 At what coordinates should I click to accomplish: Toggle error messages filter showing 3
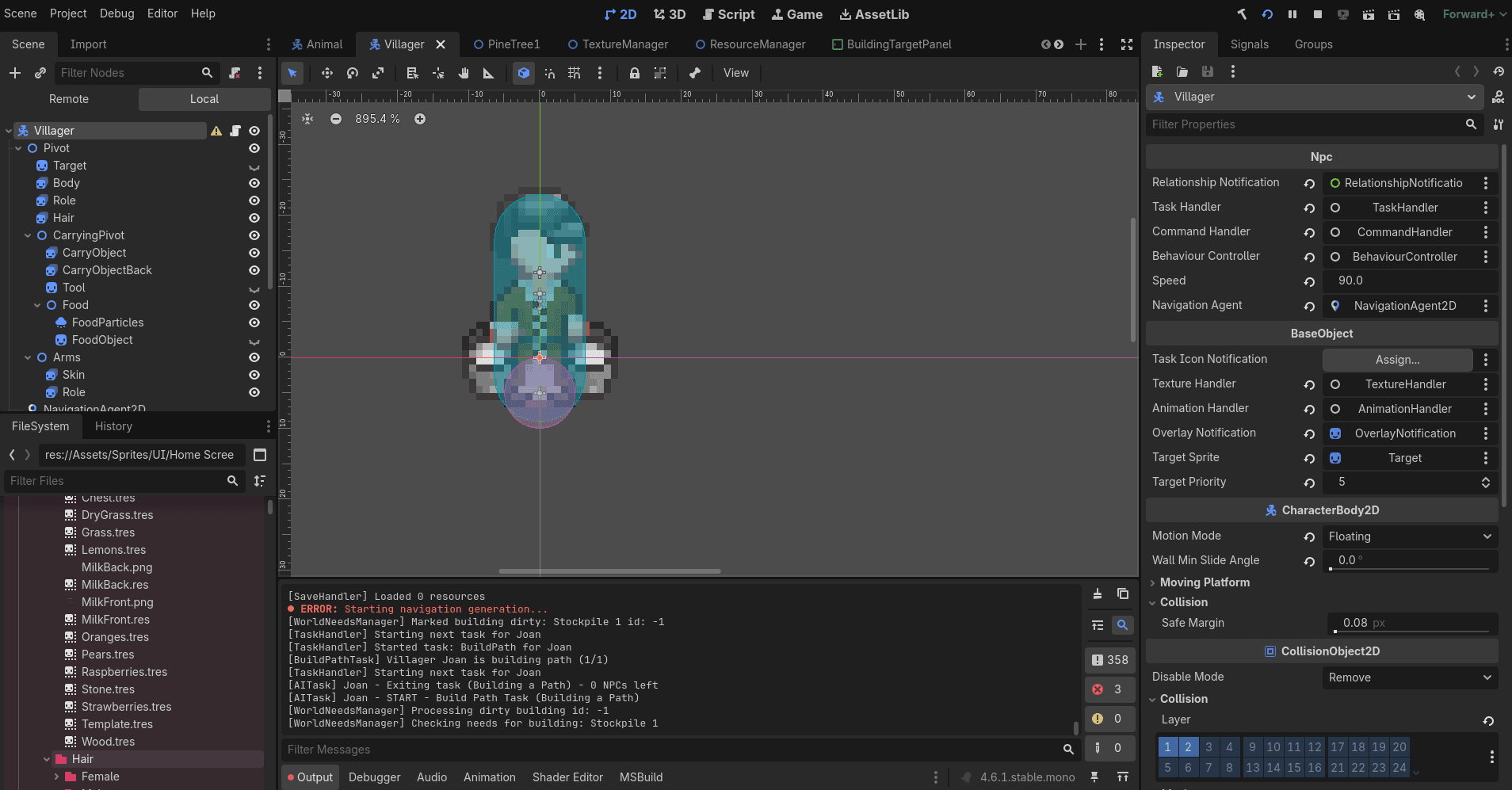(1109, 689)
